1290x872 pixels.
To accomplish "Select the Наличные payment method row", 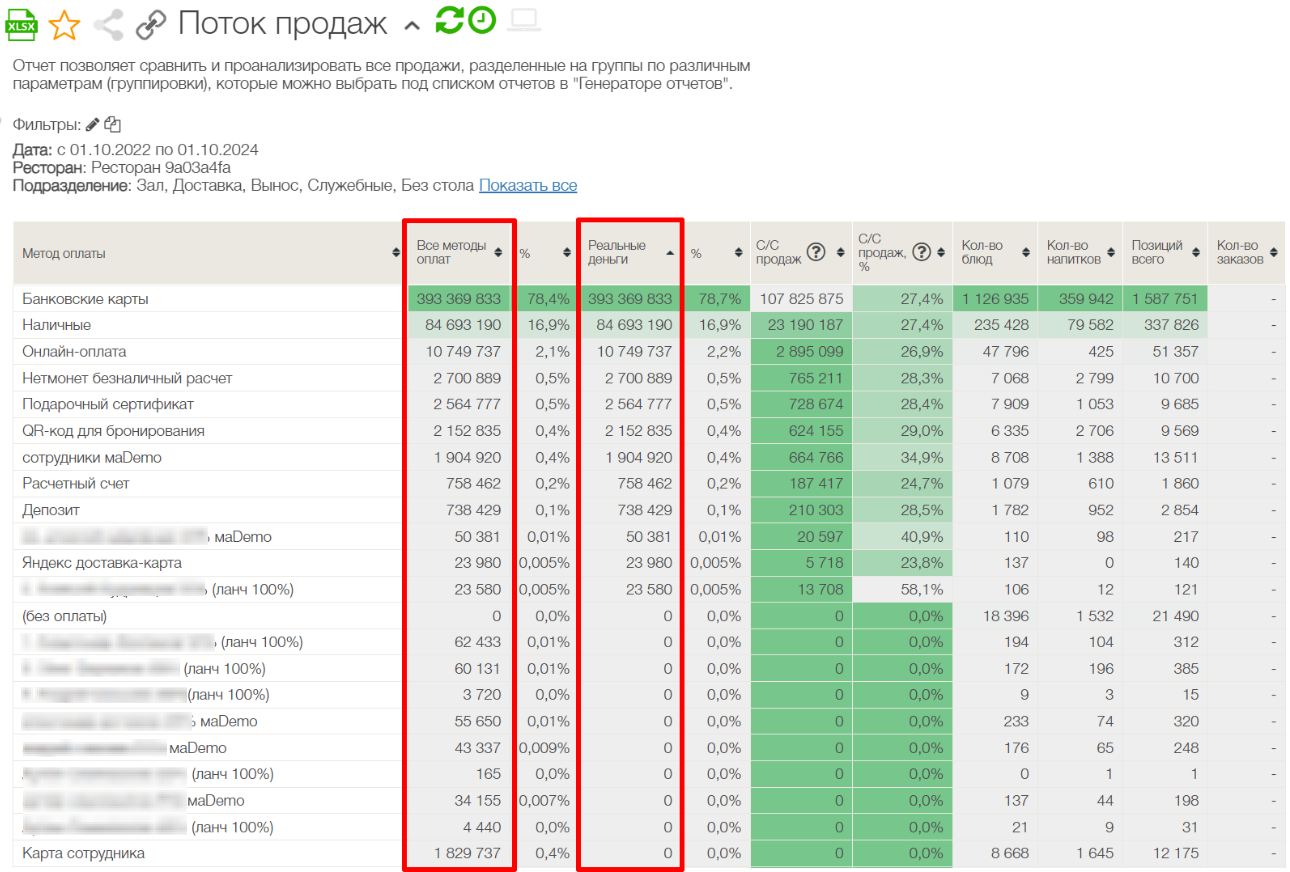I will 57,325.
